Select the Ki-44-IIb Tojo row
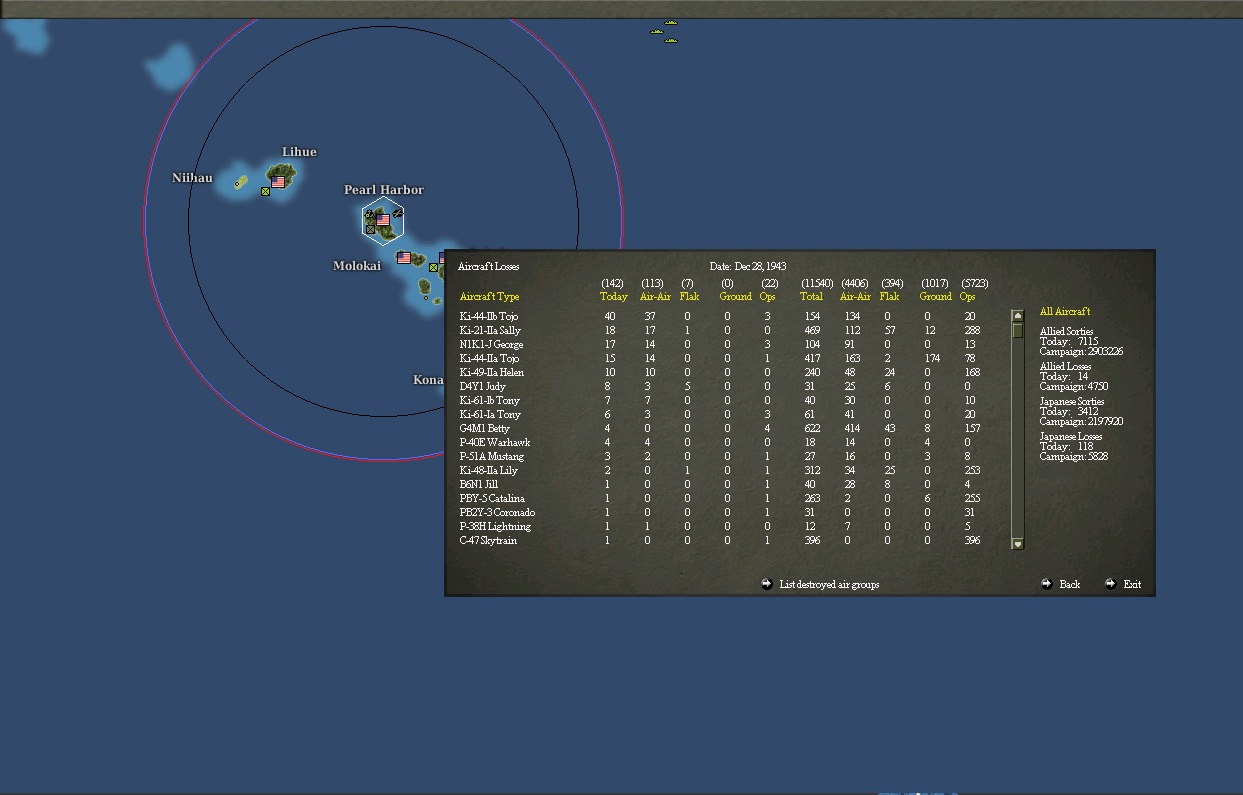 click(720, 317)
